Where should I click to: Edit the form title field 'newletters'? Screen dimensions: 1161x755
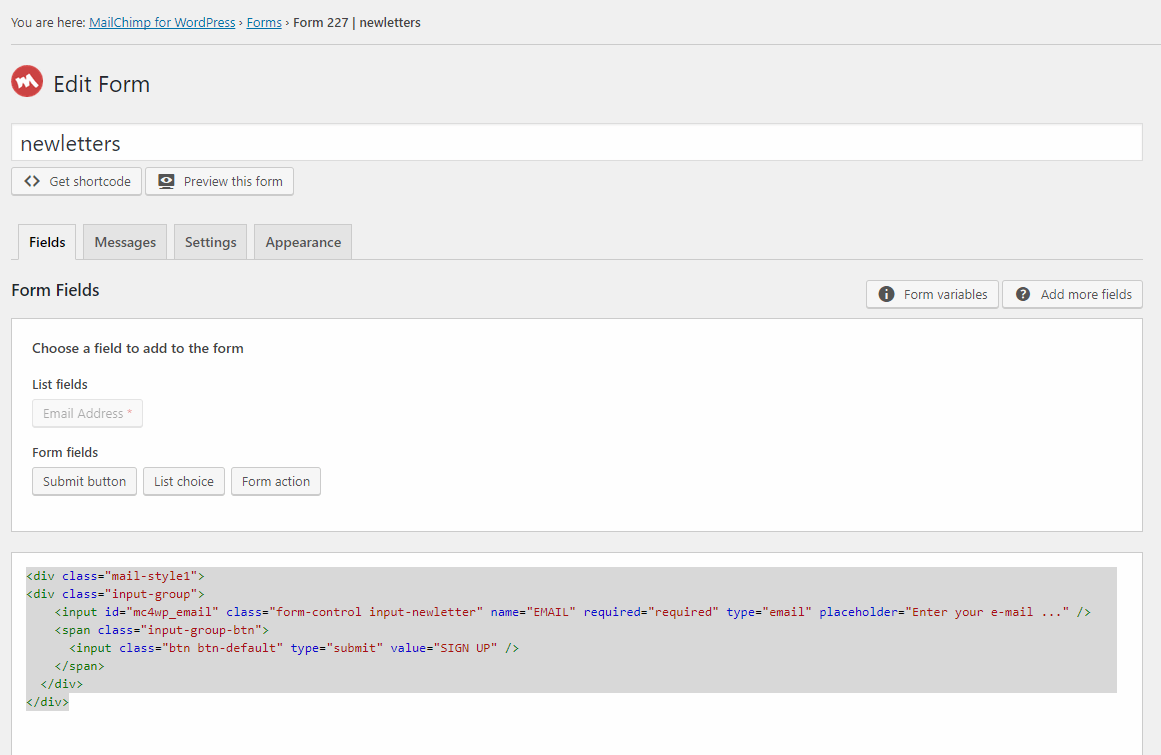[x=577, y=142]
